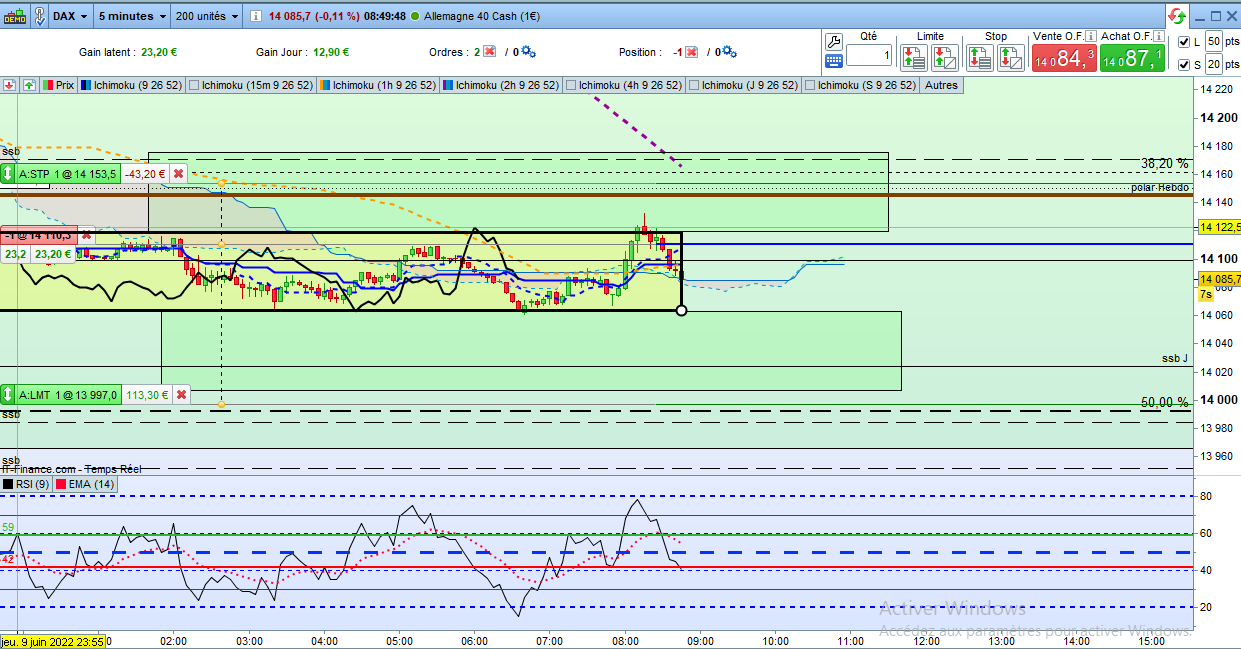Viewport: 1241px width, 649px height.
Task: Click the blue keyboard icon beside Qté
Action: pos(834,61)
